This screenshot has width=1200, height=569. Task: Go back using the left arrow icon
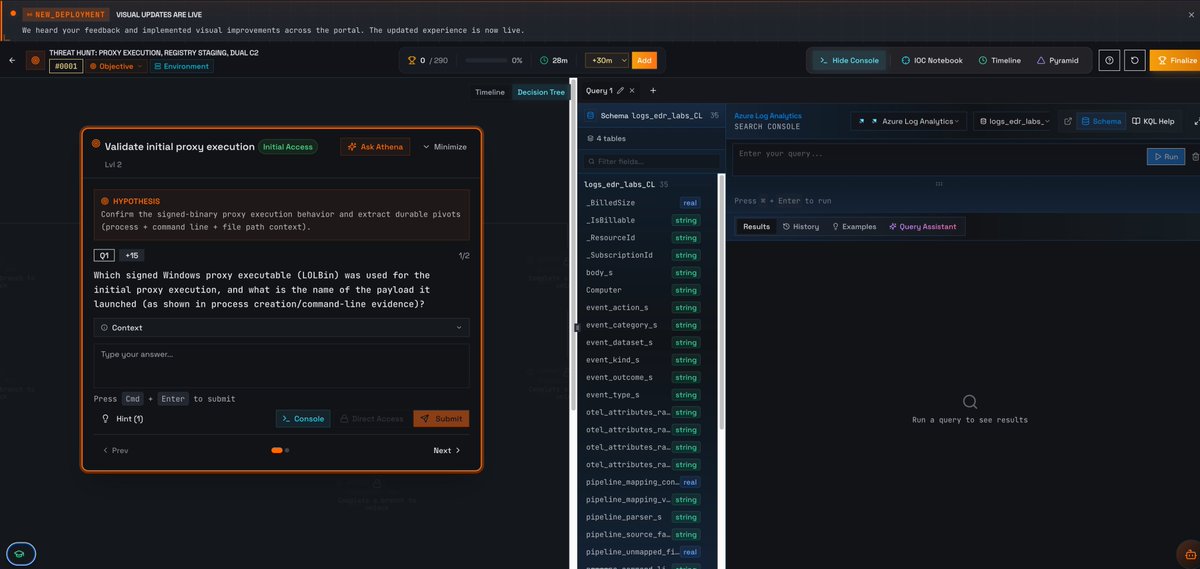coord(12,60)
